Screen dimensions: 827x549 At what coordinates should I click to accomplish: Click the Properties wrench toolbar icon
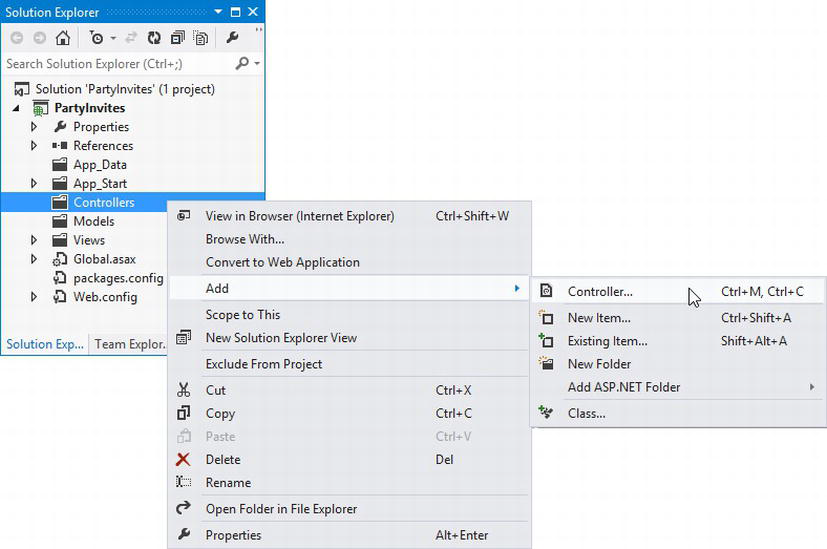[232, 38]
